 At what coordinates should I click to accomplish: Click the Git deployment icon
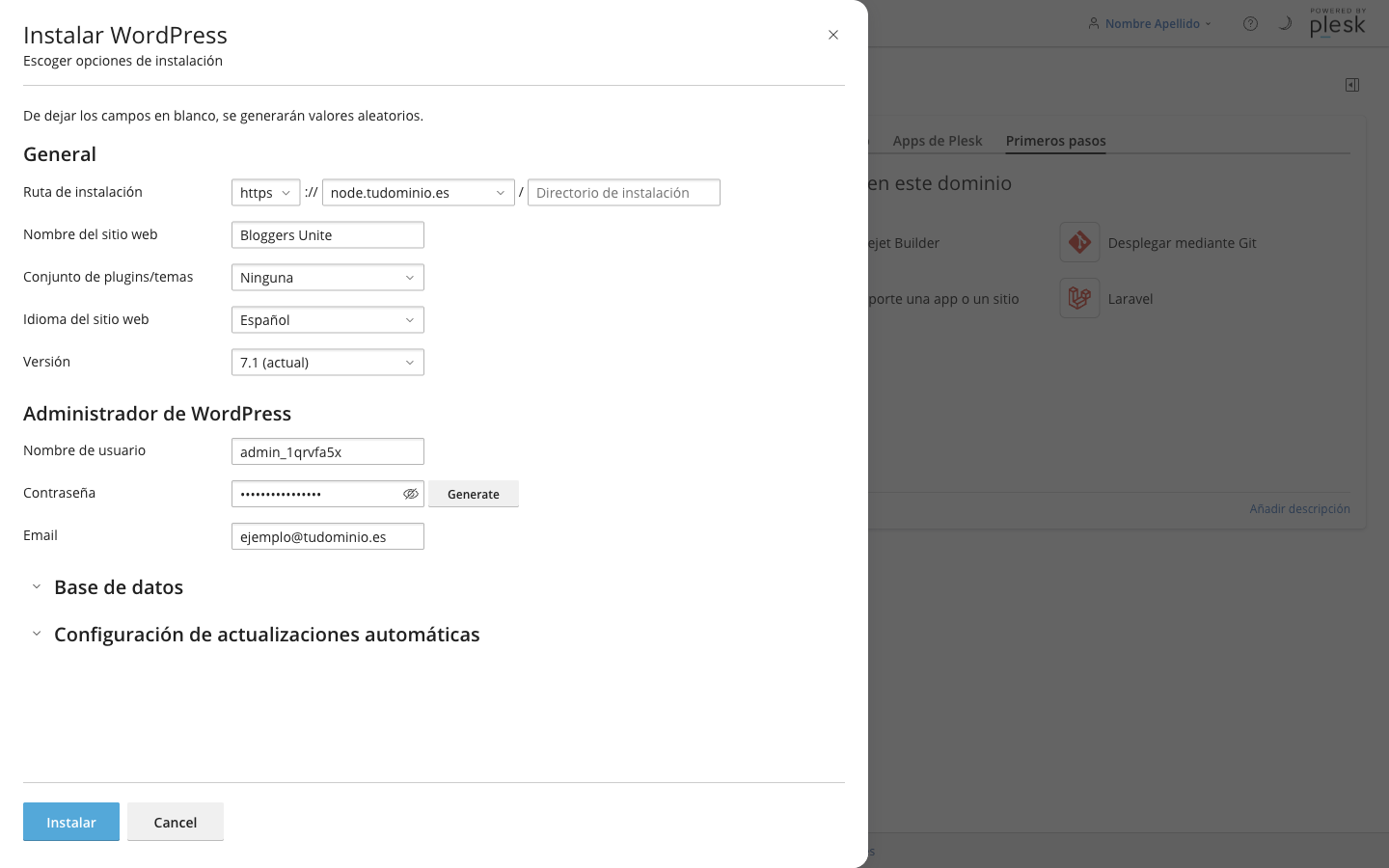tap(1079, 242)
